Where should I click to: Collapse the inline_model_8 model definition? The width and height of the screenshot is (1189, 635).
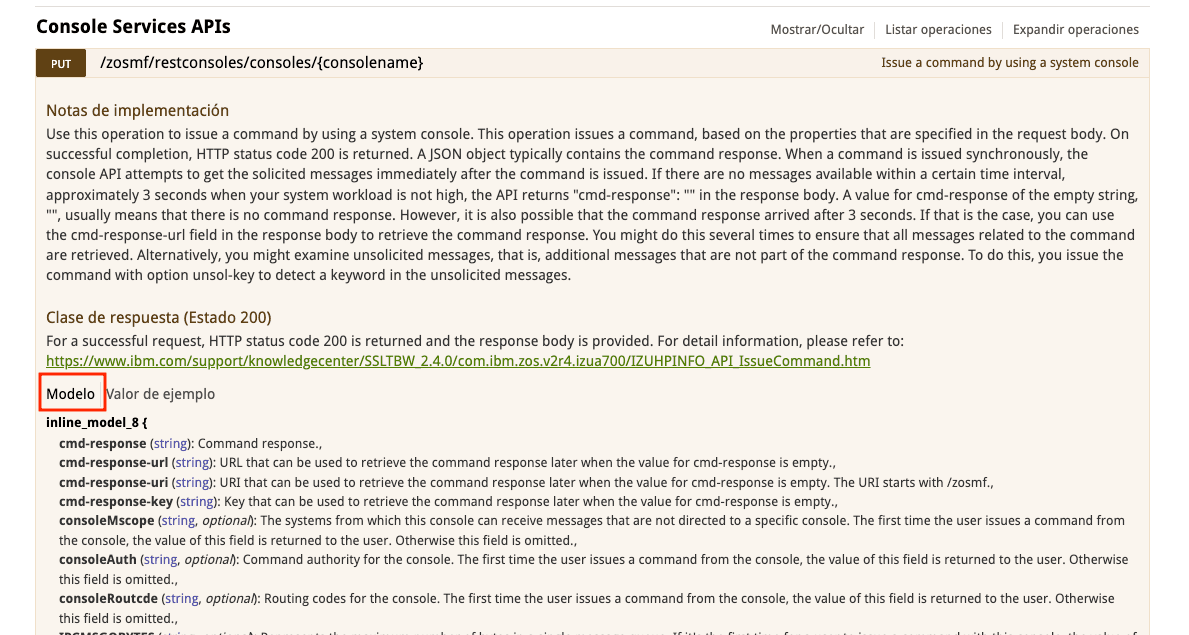click(96, 423)
